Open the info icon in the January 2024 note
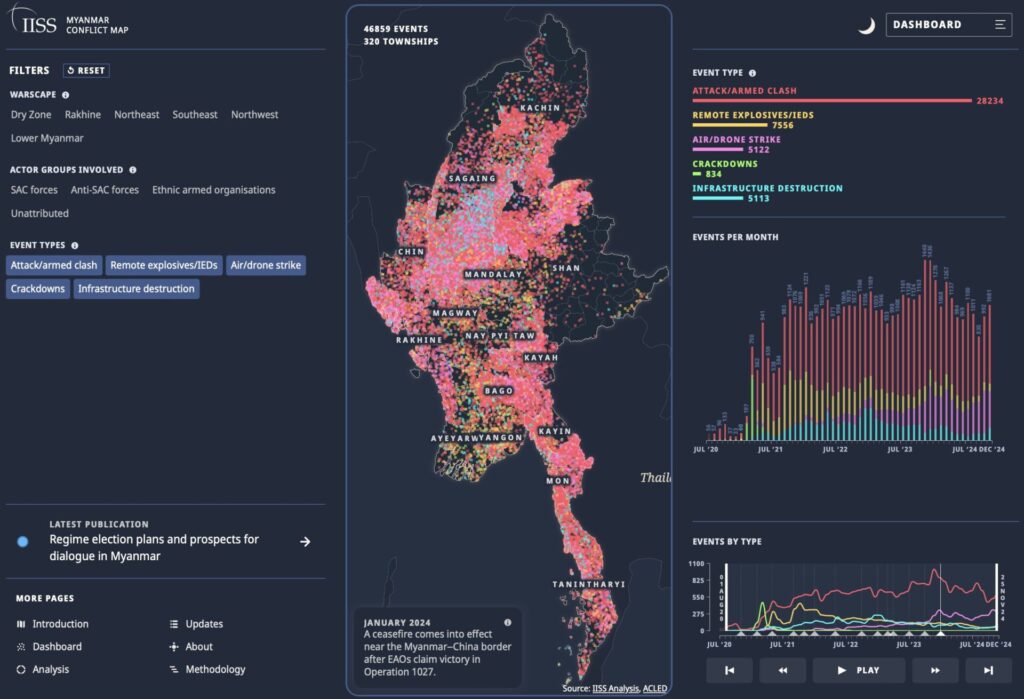 click(x=507, y=622)
